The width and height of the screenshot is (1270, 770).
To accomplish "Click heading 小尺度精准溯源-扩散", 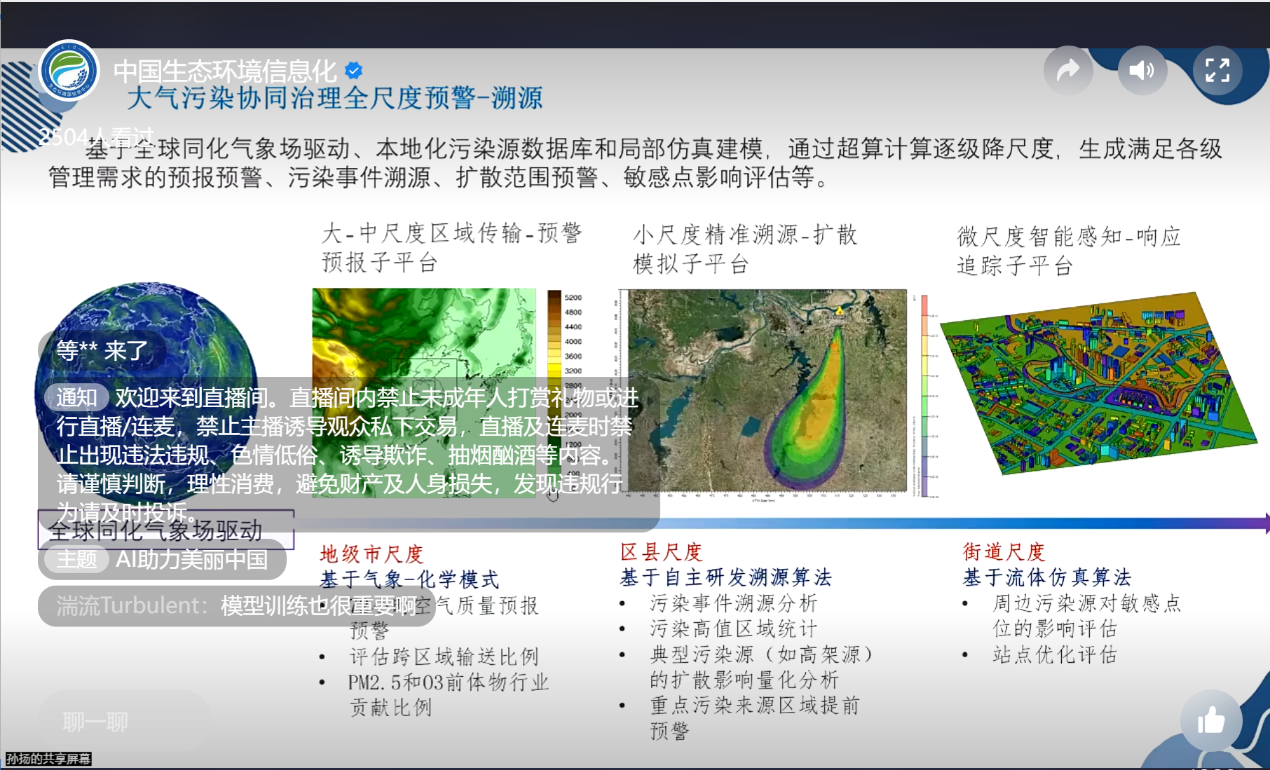I will [745, 235].
